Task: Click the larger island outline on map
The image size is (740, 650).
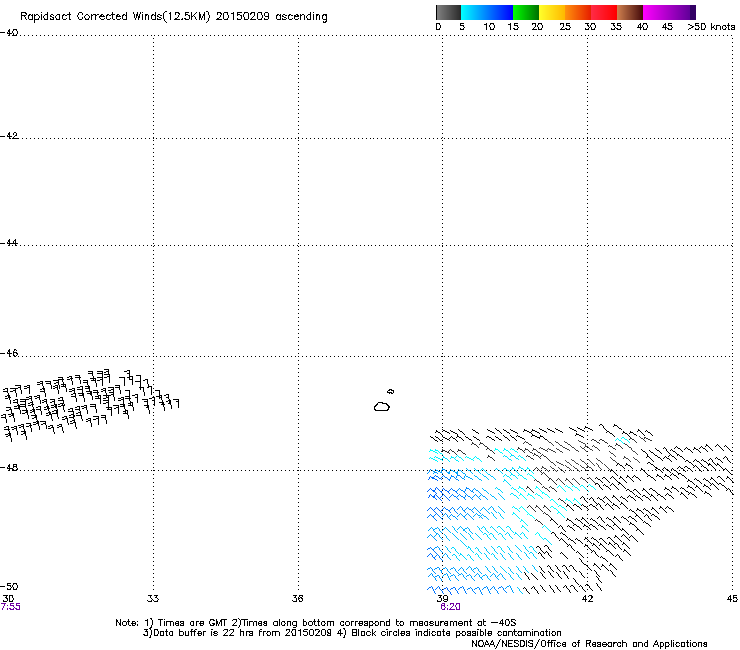Action: pos(382,406)
